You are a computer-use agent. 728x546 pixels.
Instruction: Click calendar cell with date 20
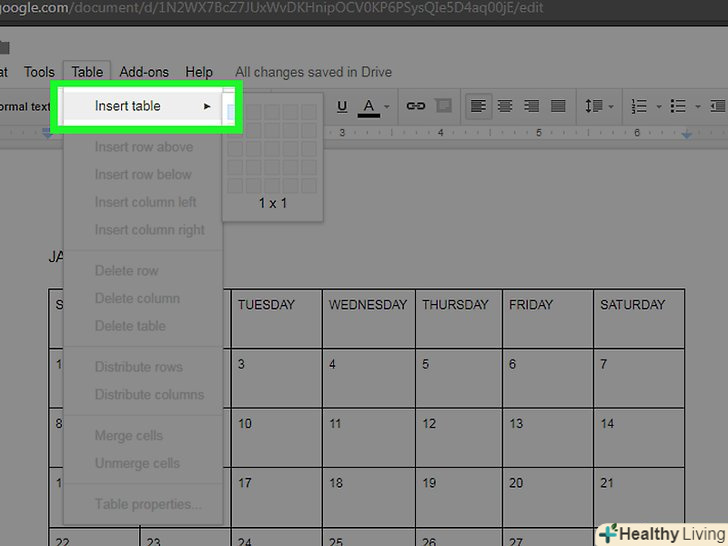(x=548, y=497)
